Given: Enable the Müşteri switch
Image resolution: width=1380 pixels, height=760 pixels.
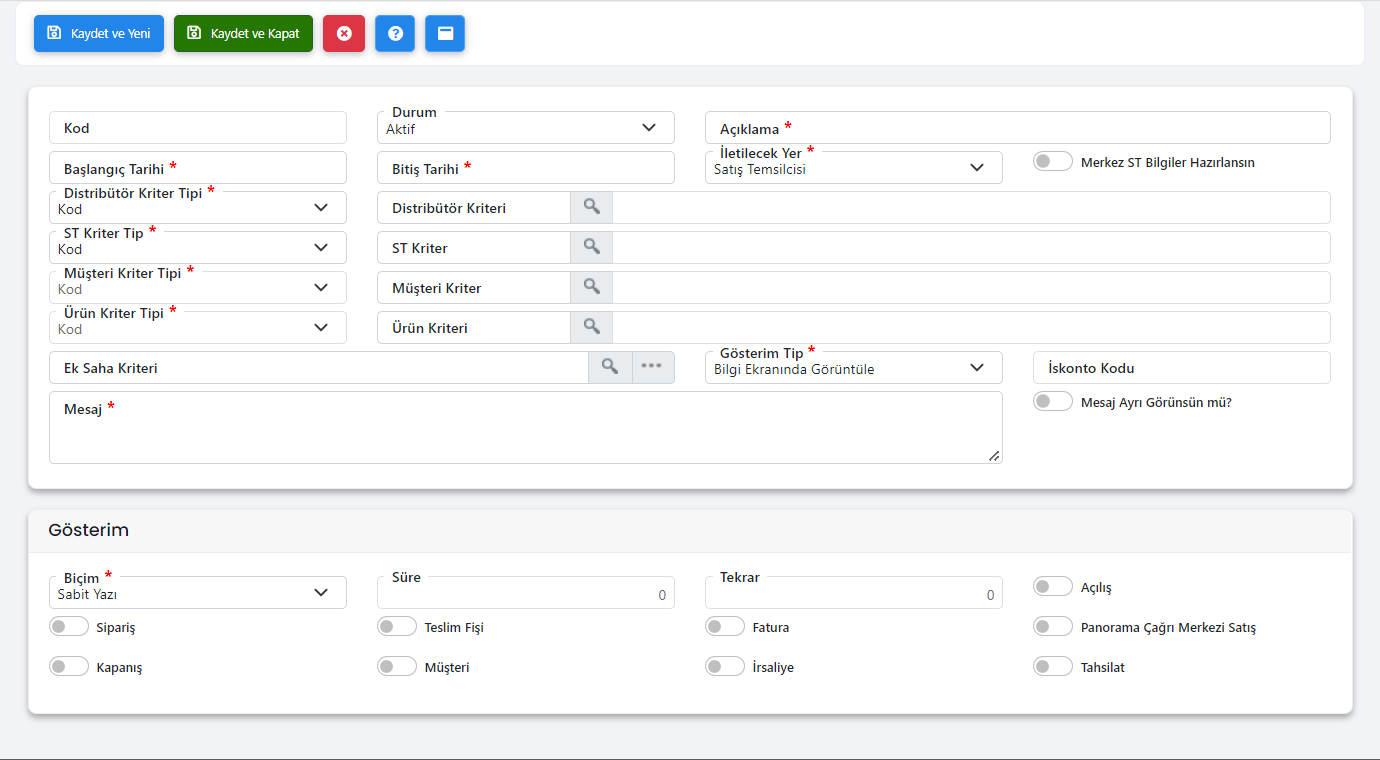Looking at the screenshot, I should pyautogui.click(x=397, y=666).
